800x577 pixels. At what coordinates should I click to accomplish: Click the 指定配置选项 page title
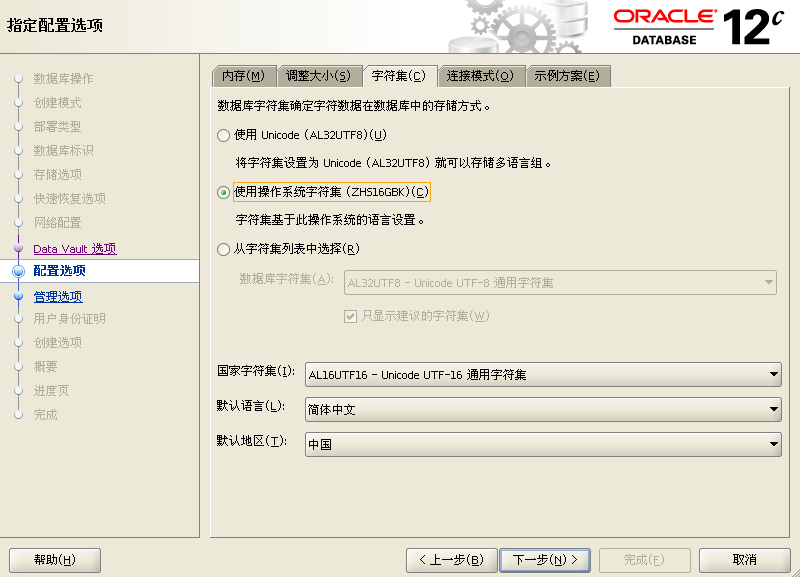55,25
